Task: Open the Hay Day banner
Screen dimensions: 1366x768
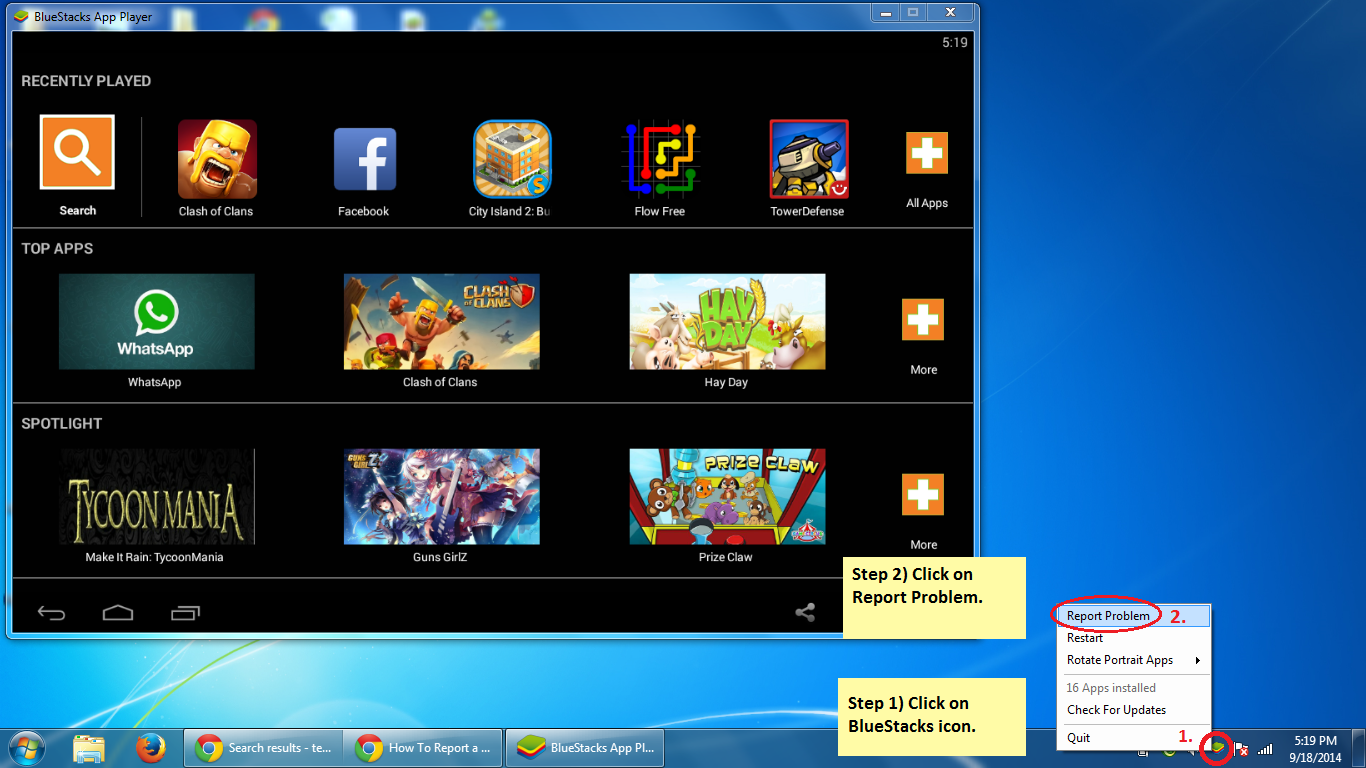Action: click(x=727, y=322)
